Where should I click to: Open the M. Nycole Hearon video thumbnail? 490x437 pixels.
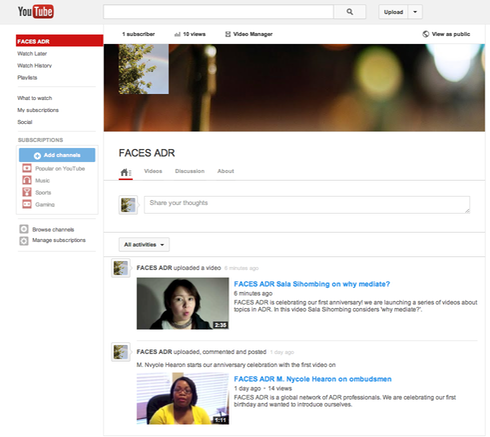(183, 398)
